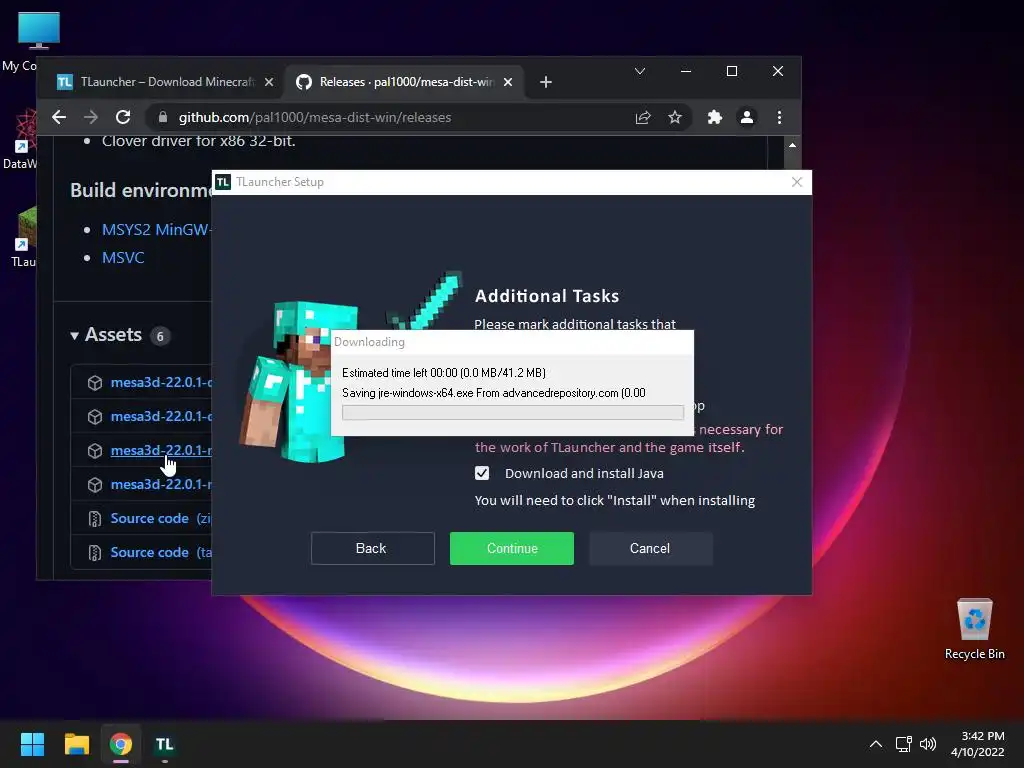Open Chrome profile icon
The image size is (1024, 768).
click(x=746, y=118)
